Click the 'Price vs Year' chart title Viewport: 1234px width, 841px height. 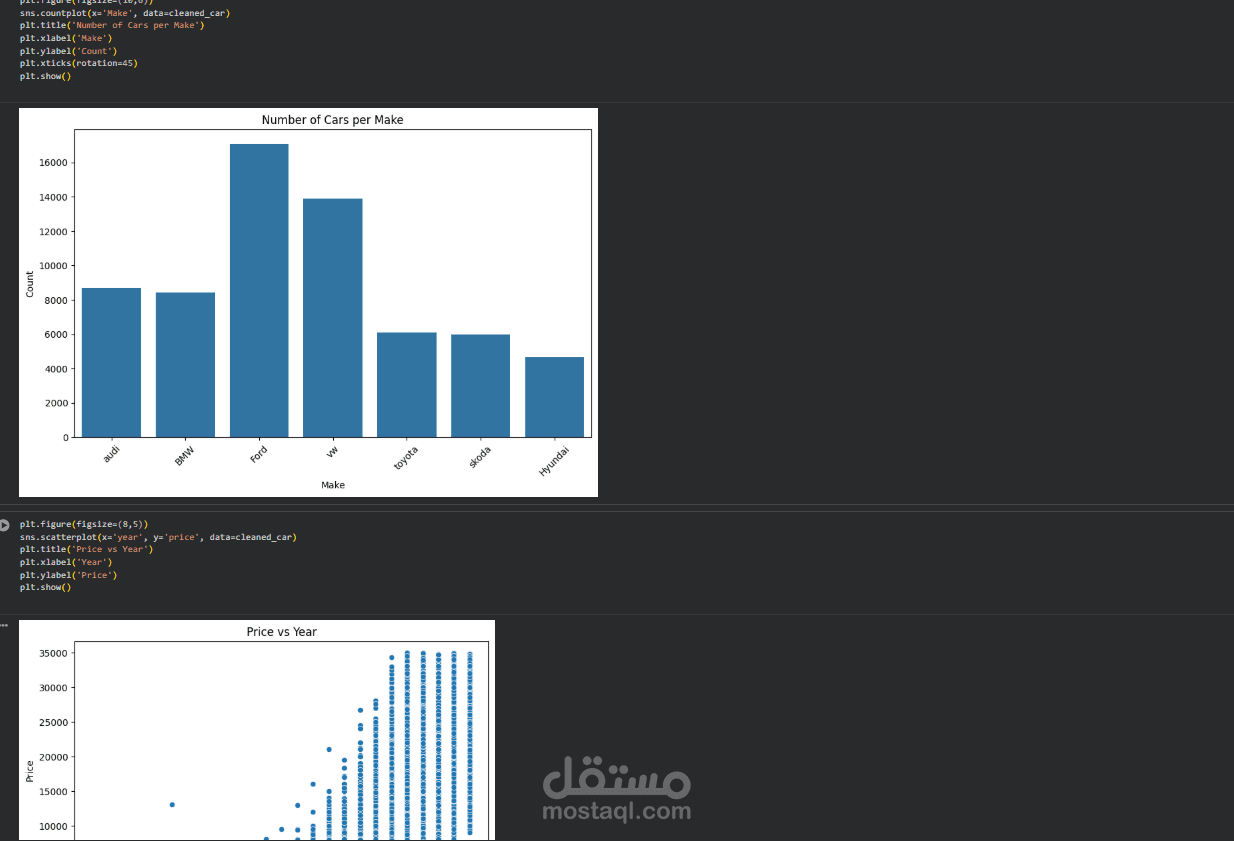(x=282, y=632)
